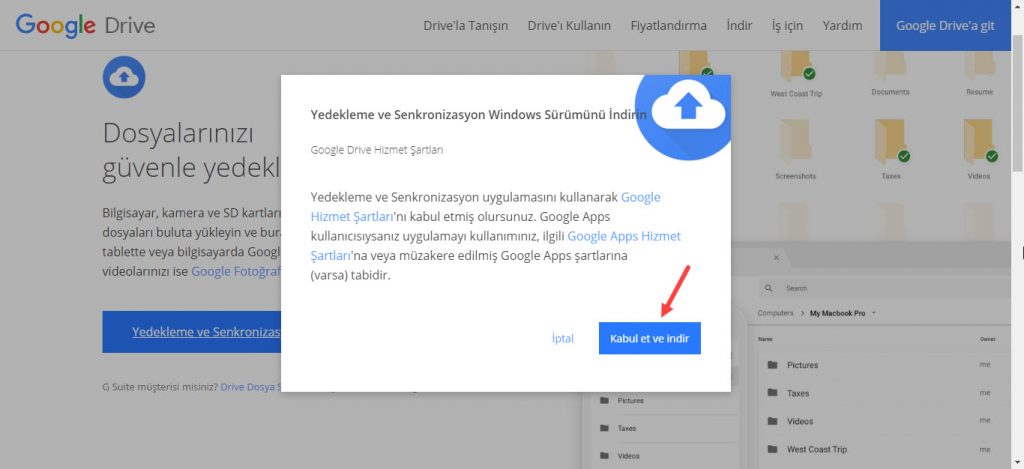
Task: Click Google Drive'a git button
Action: [x=945, y=25]
